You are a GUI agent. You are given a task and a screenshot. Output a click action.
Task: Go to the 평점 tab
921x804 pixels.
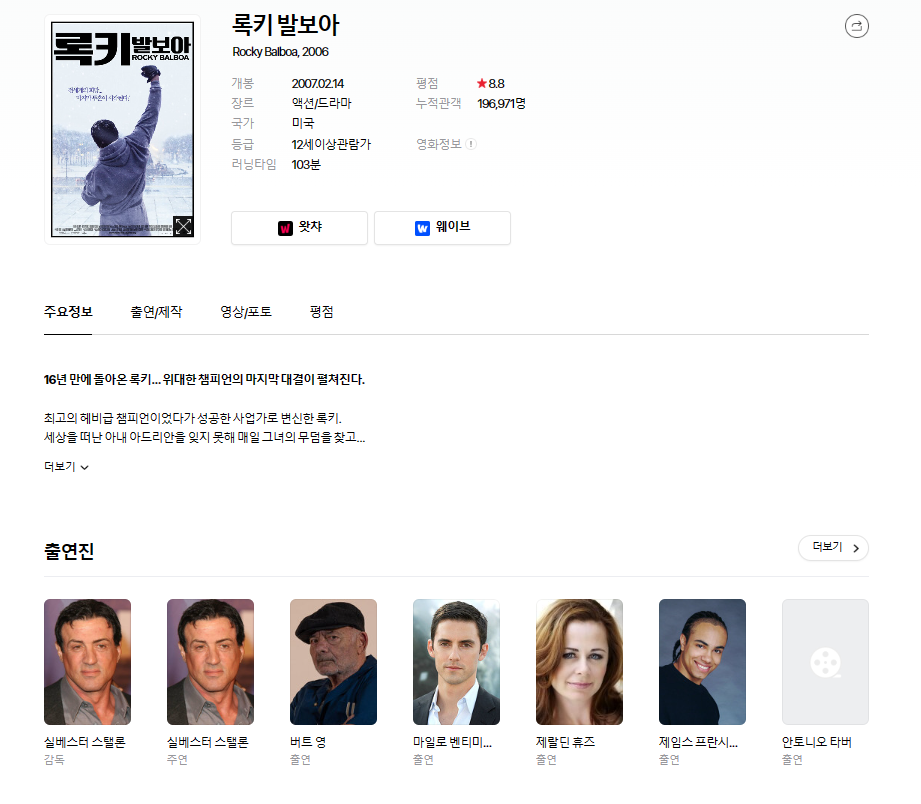(x=321, y=312)
